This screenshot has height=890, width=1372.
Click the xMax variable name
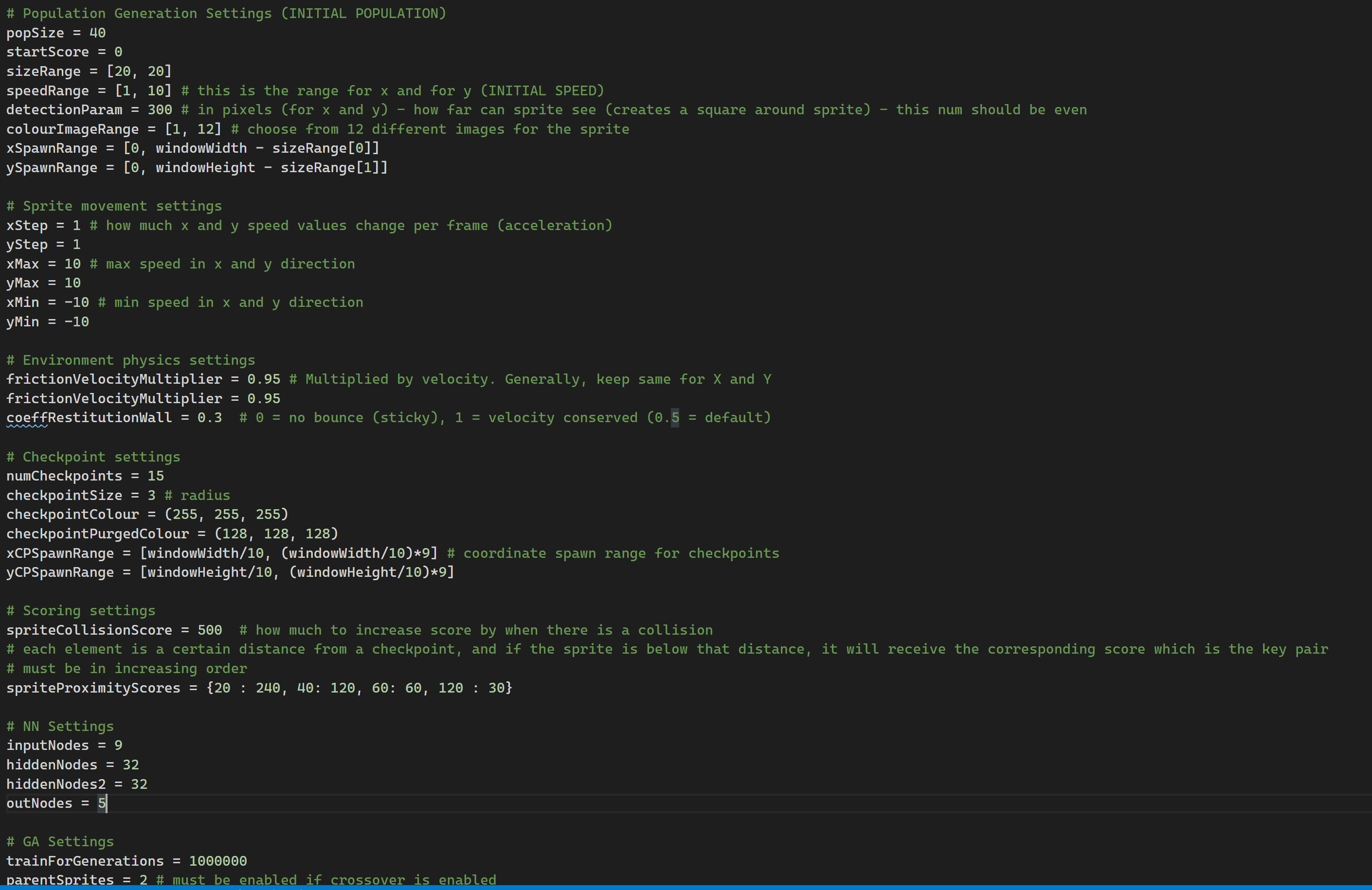point(22,264)
